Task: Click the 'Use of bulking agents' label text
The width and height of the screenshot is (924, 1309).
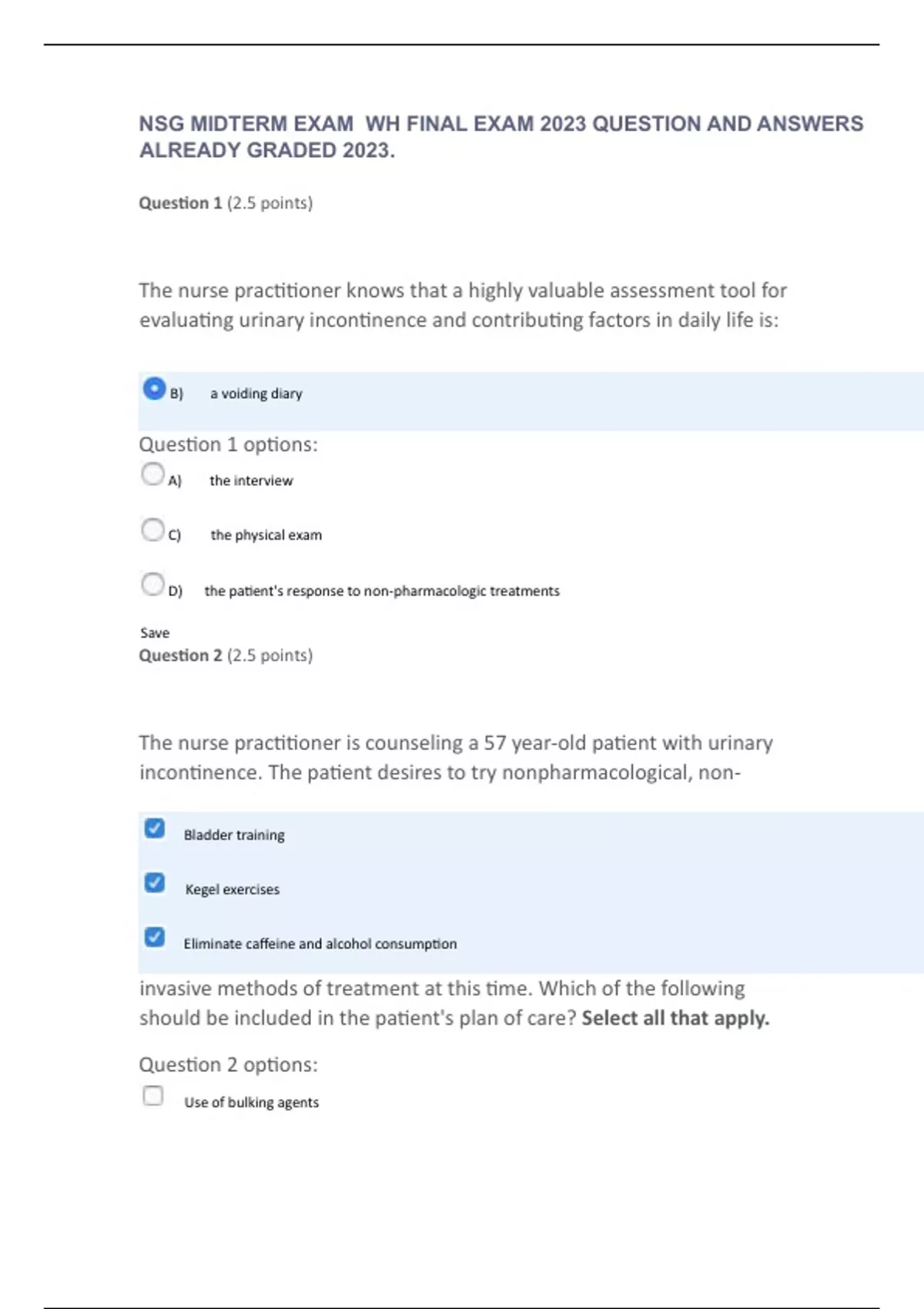Action: pos(251,1102)
